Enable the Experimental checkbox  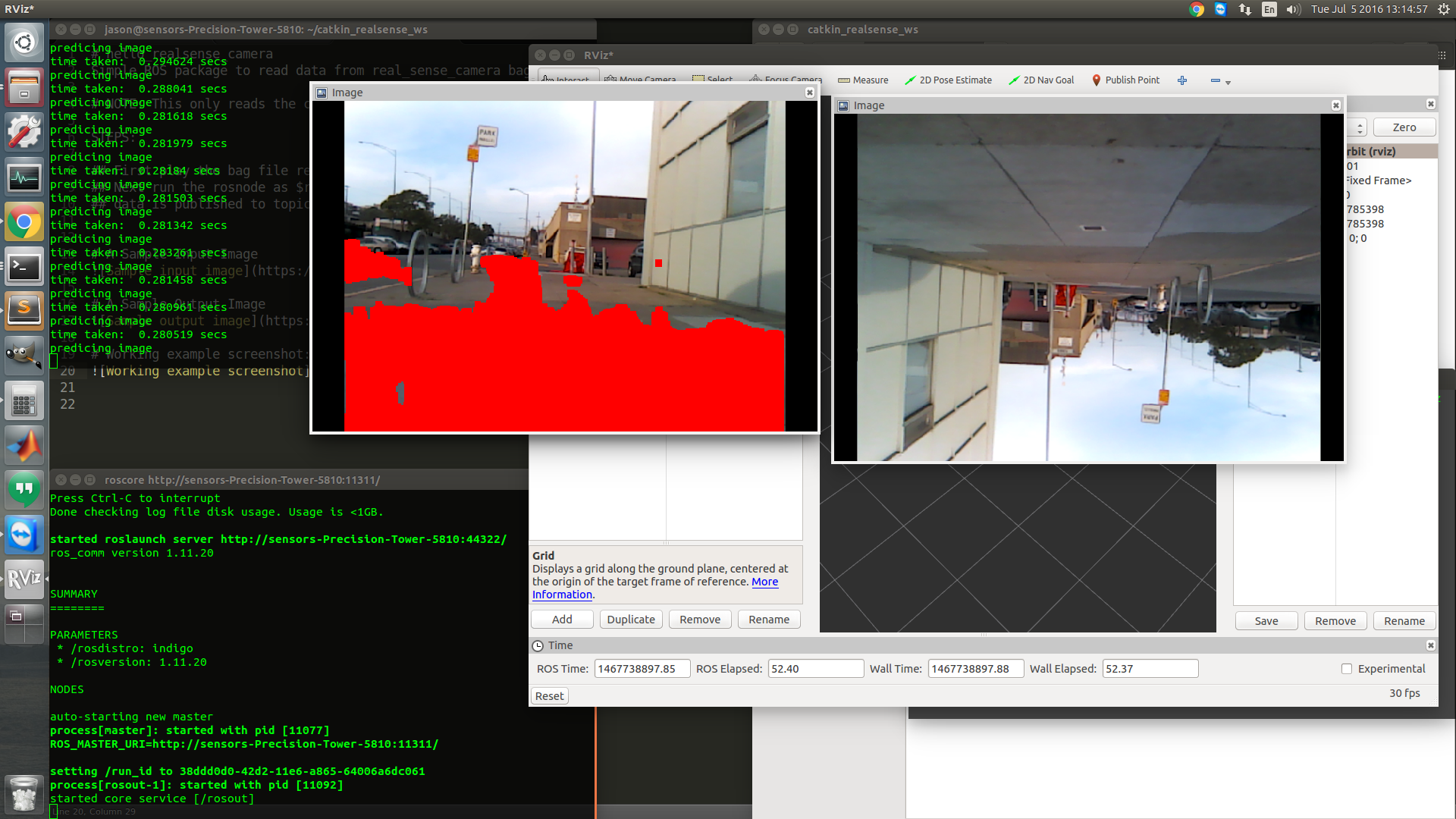(x=1347, y=669)
